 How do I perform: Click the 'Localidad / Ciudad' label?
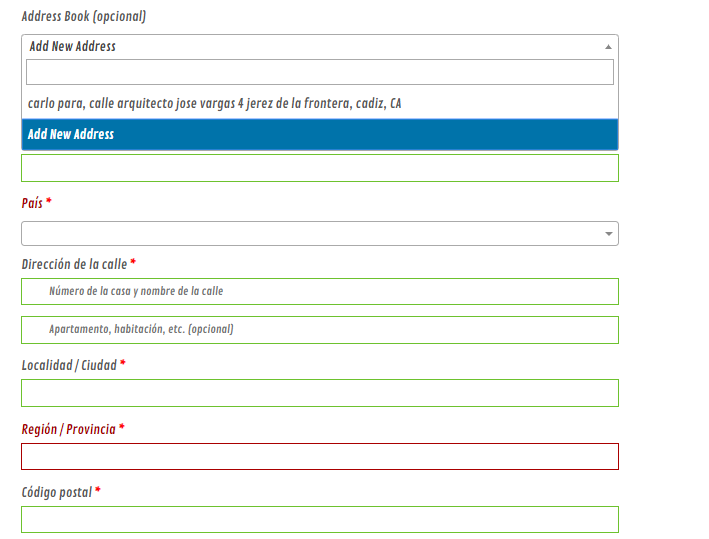click(x=69, y=365)
